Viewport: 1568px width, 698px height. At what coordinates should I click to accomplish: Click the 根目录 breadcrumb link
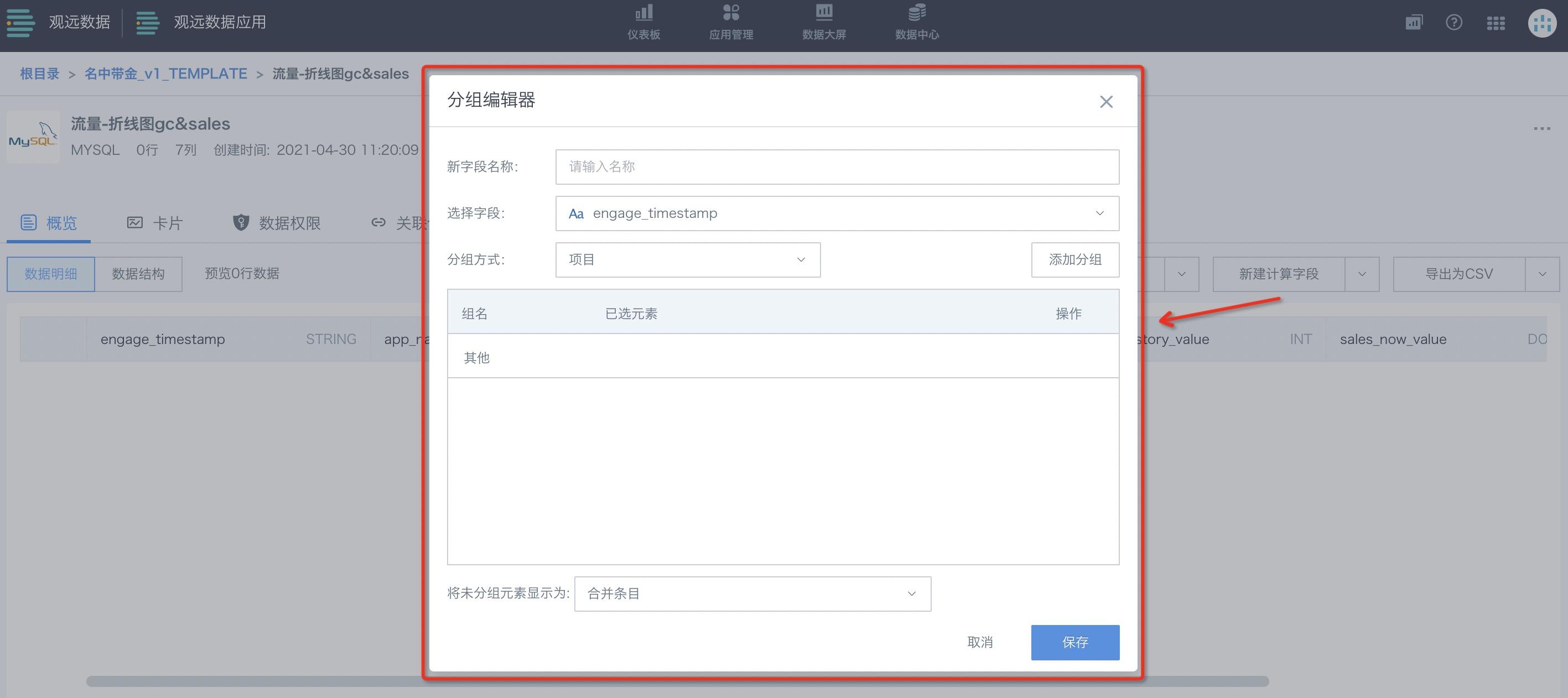pyautogui.click(x=40, y=74)
